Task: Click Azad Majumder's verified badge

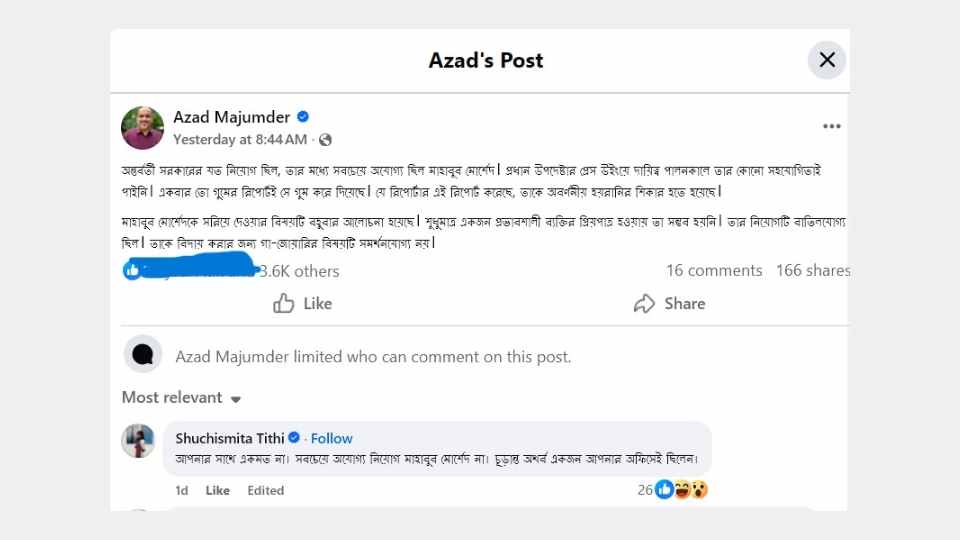Action: tap(303, 117)
